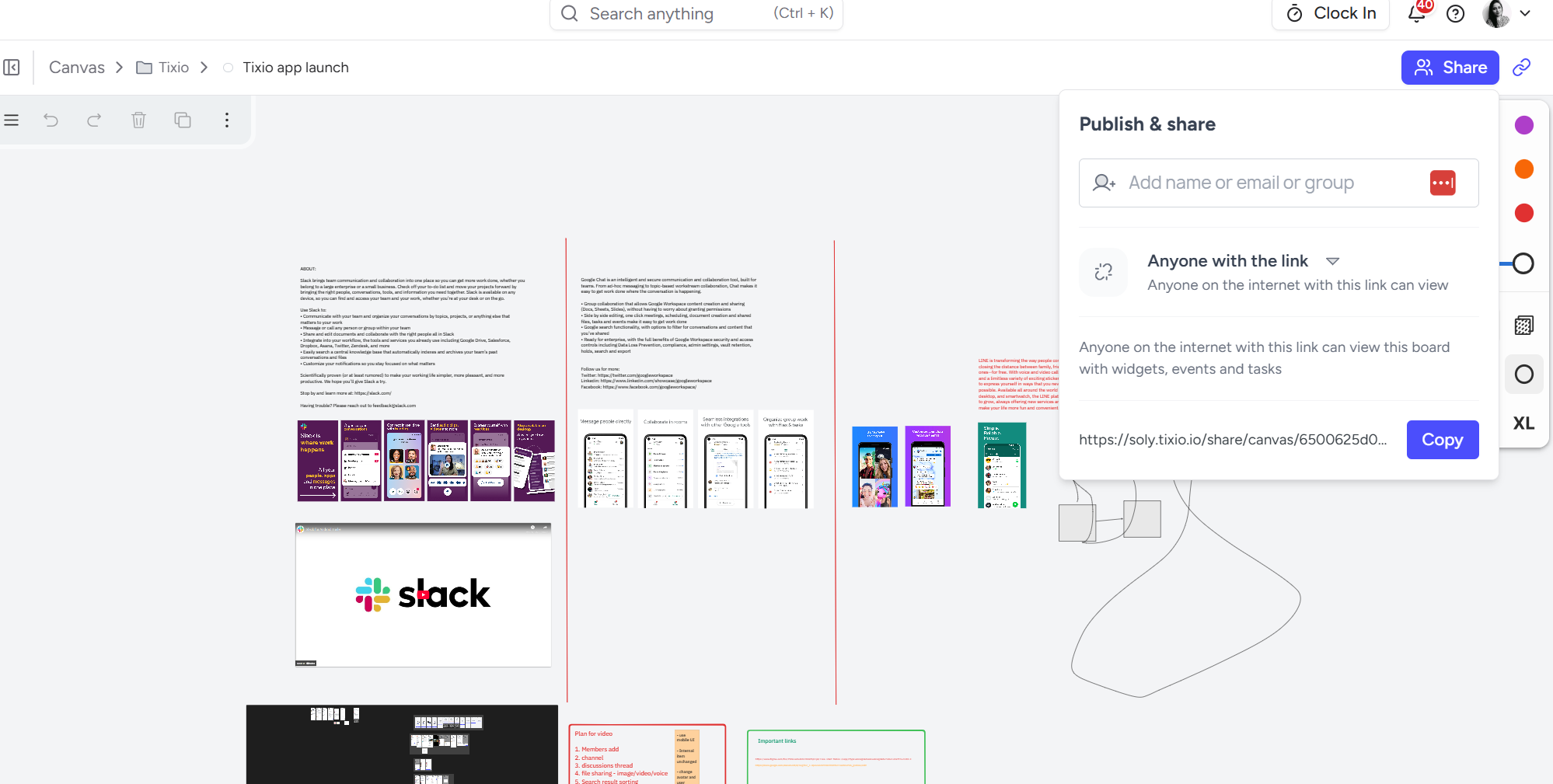This screenshot has height=784, width=1553.
Task: Go to Canvas in the breadcrumb
Action: pyautogui.click(x=77, y=68)
